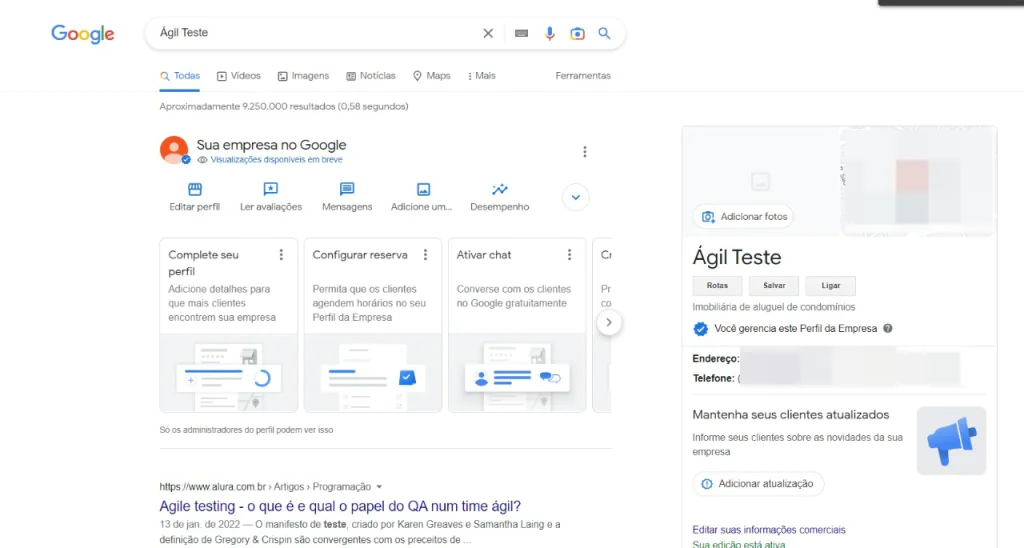Click Imobiliária de aluguel de condomínios text
Screen dimensions: 1024x548
click(774, 307)
